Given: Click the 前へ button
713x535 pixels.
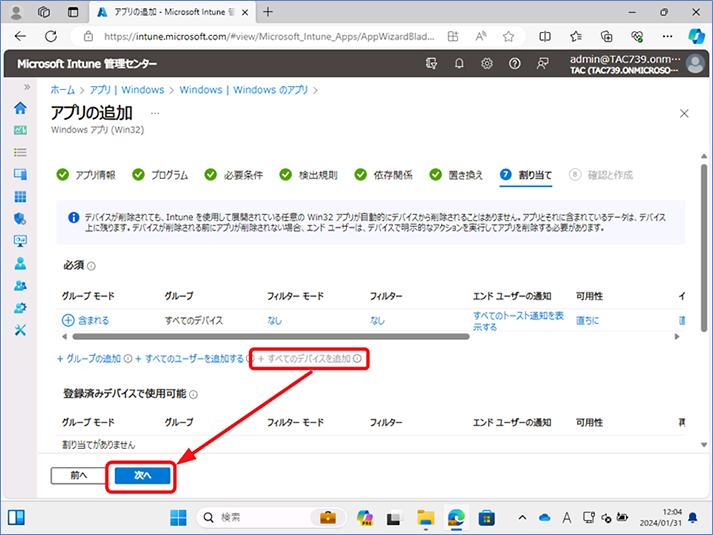Looking at the screenshot, I should pos(79,475).
